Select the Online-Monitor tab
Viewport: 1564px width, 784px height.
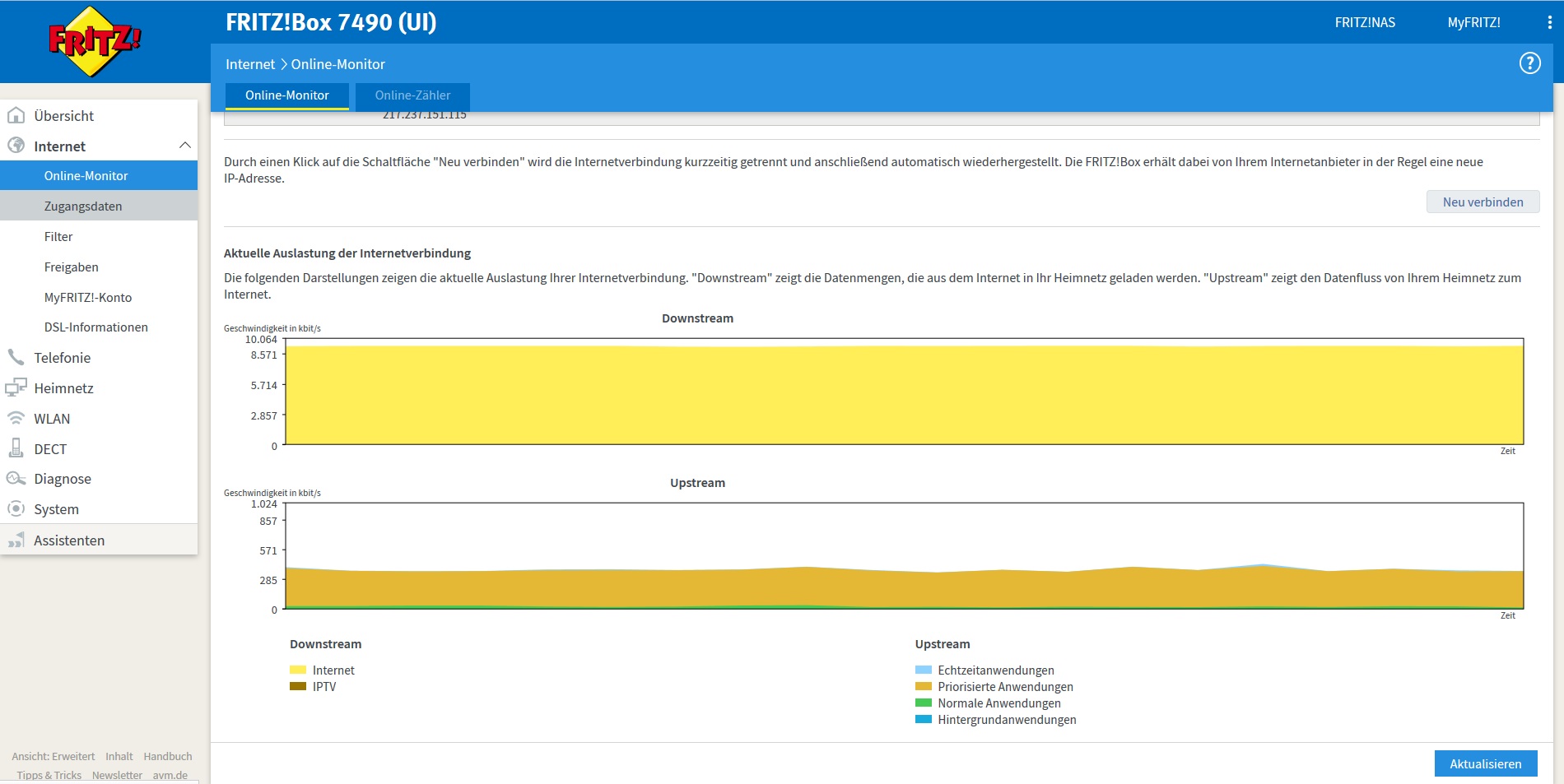286,95
